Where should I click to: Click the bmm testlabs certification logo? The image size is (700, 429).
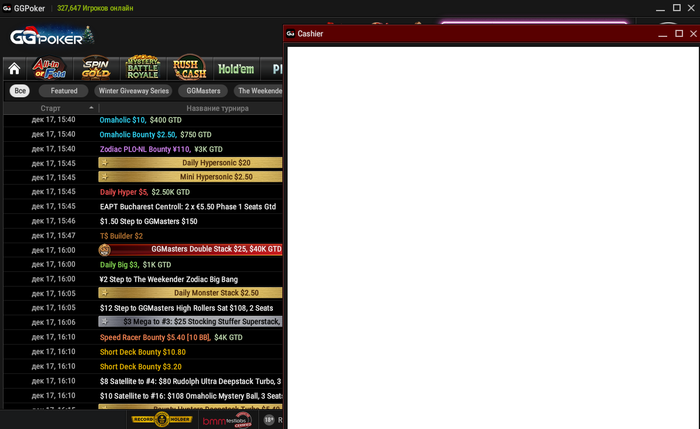[227, 421]
